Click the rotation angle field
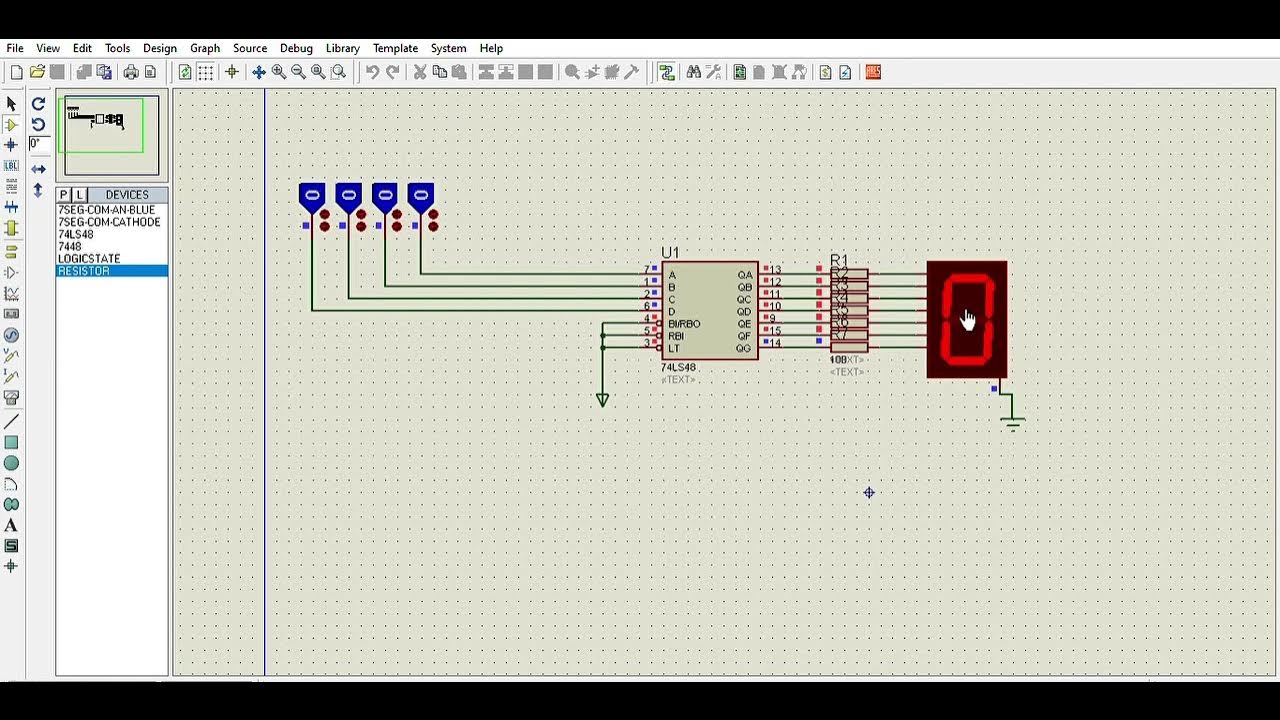Image resolution: width=1280 pixels, height=720 pixels. (37, 144)
